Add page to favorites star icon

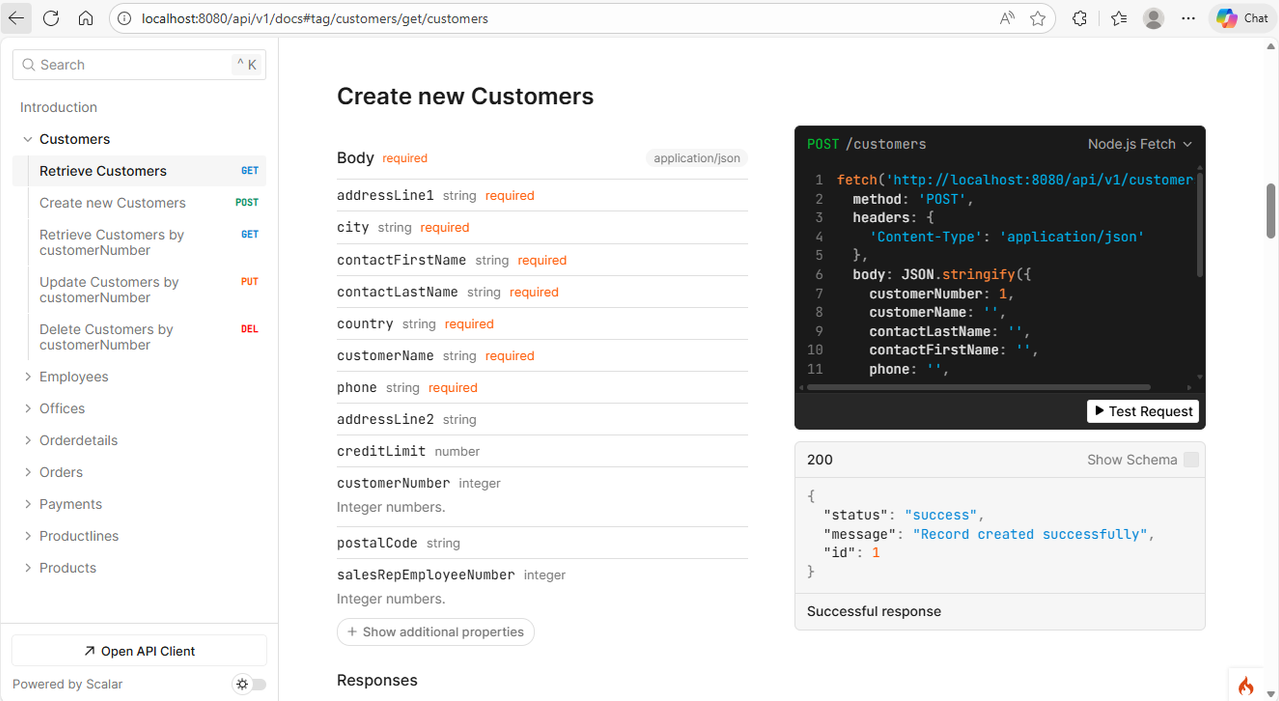(x=1038, y=18)
